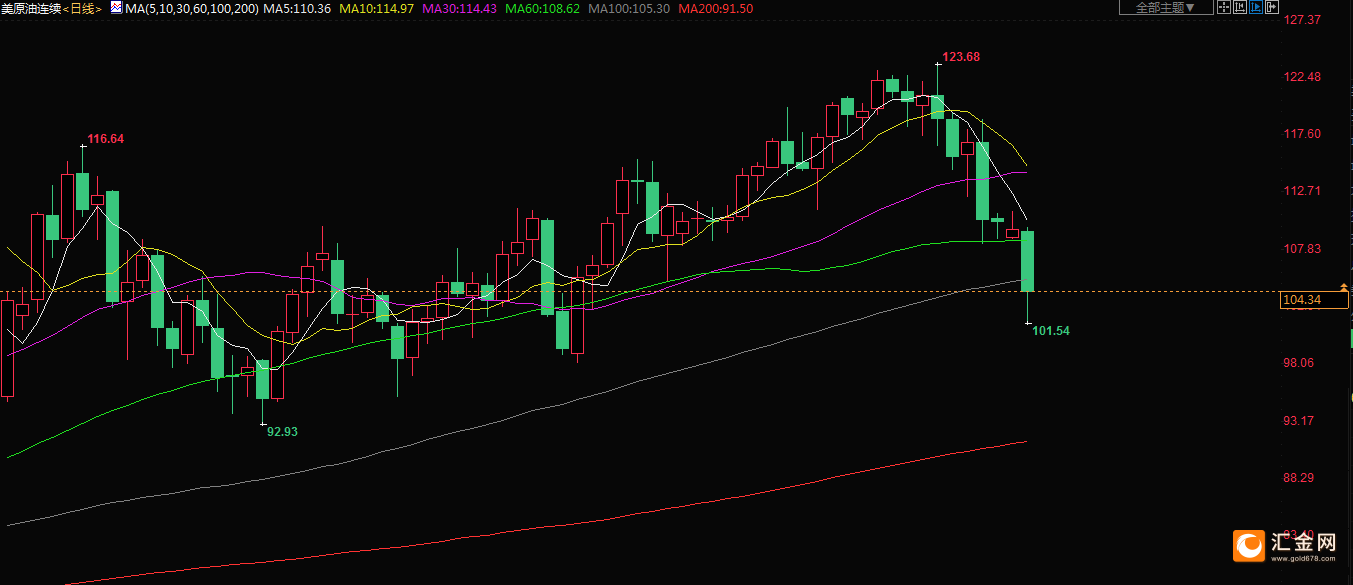1353x585 pixels.
Task: Click the 123.68 high price marker
Action: [961, 57]
